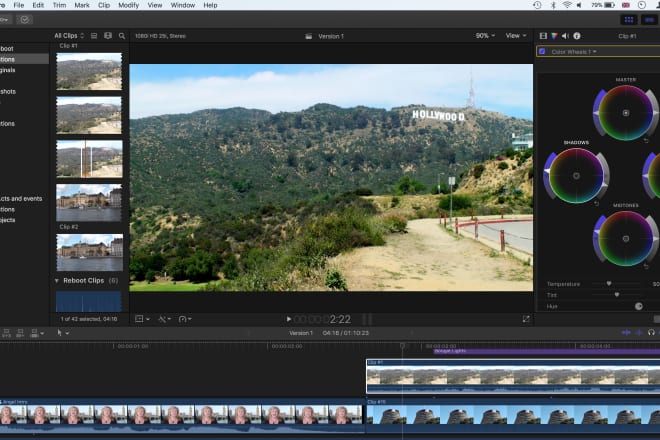Viewport: 660px width, 440px height.
Task: Click the timecode display under viewer
Action: [x=322, y=319]
